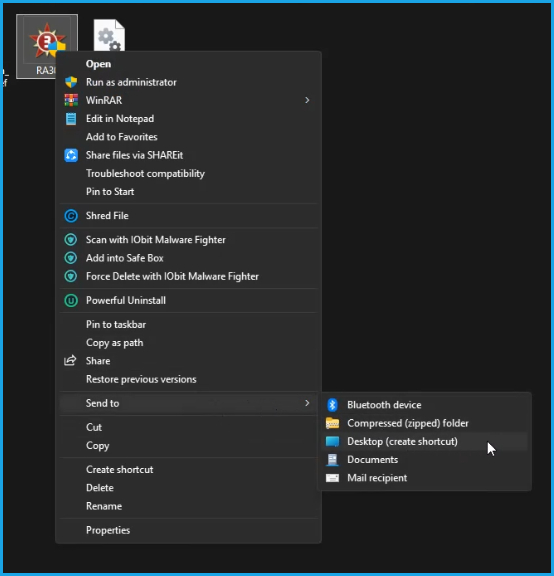The height and width of the screenshot is (576, 554).
Task: Select Powerful Uninstall
Action: coord(188,300)
